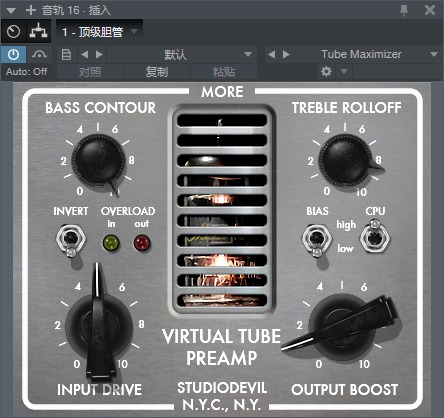Click the Output Boost knob

coord(343,327)
